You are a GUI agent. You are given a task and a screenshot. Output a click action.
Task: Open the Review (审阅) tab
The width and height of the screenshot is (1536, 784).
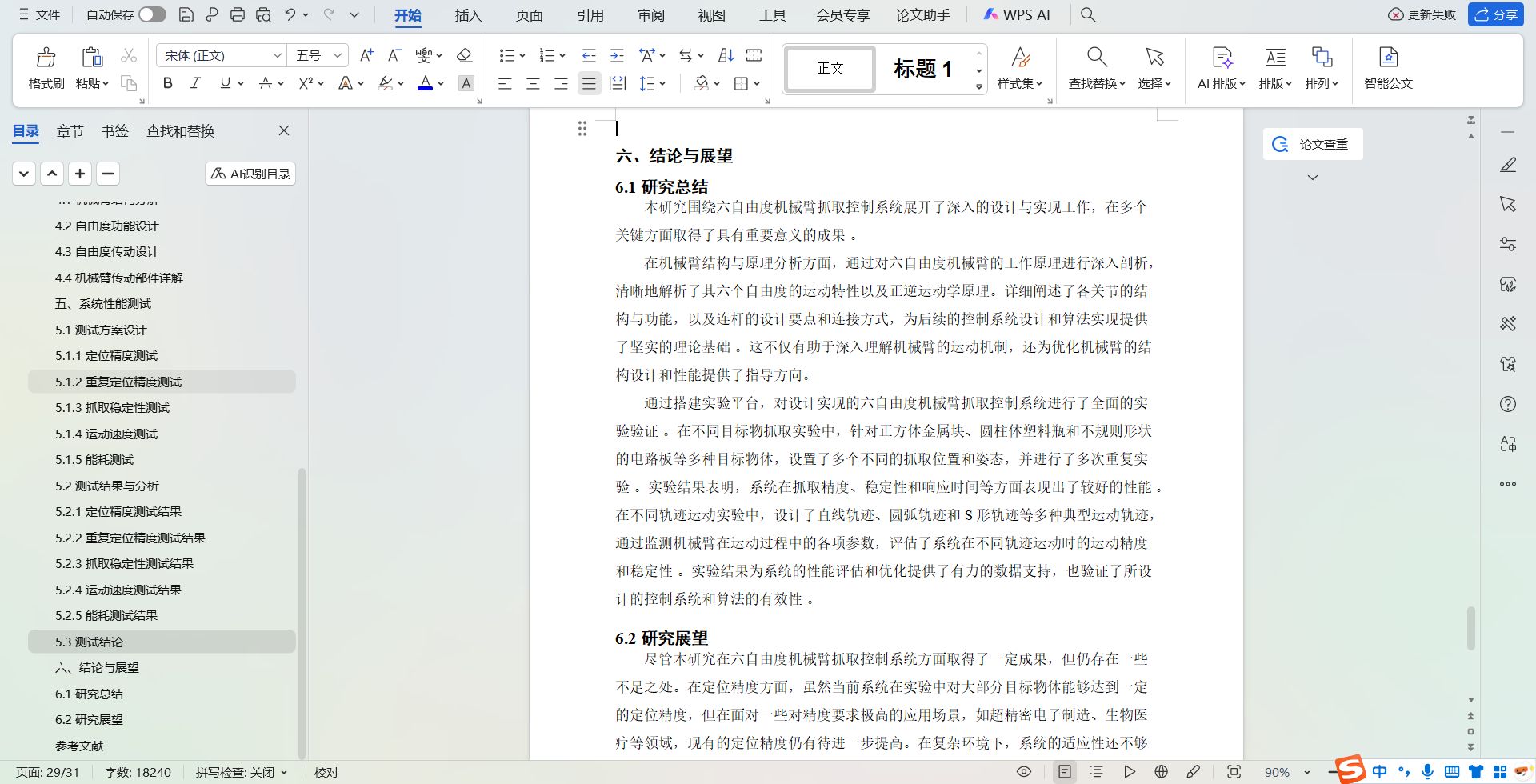pyautogui.click(x=650, y=15)
